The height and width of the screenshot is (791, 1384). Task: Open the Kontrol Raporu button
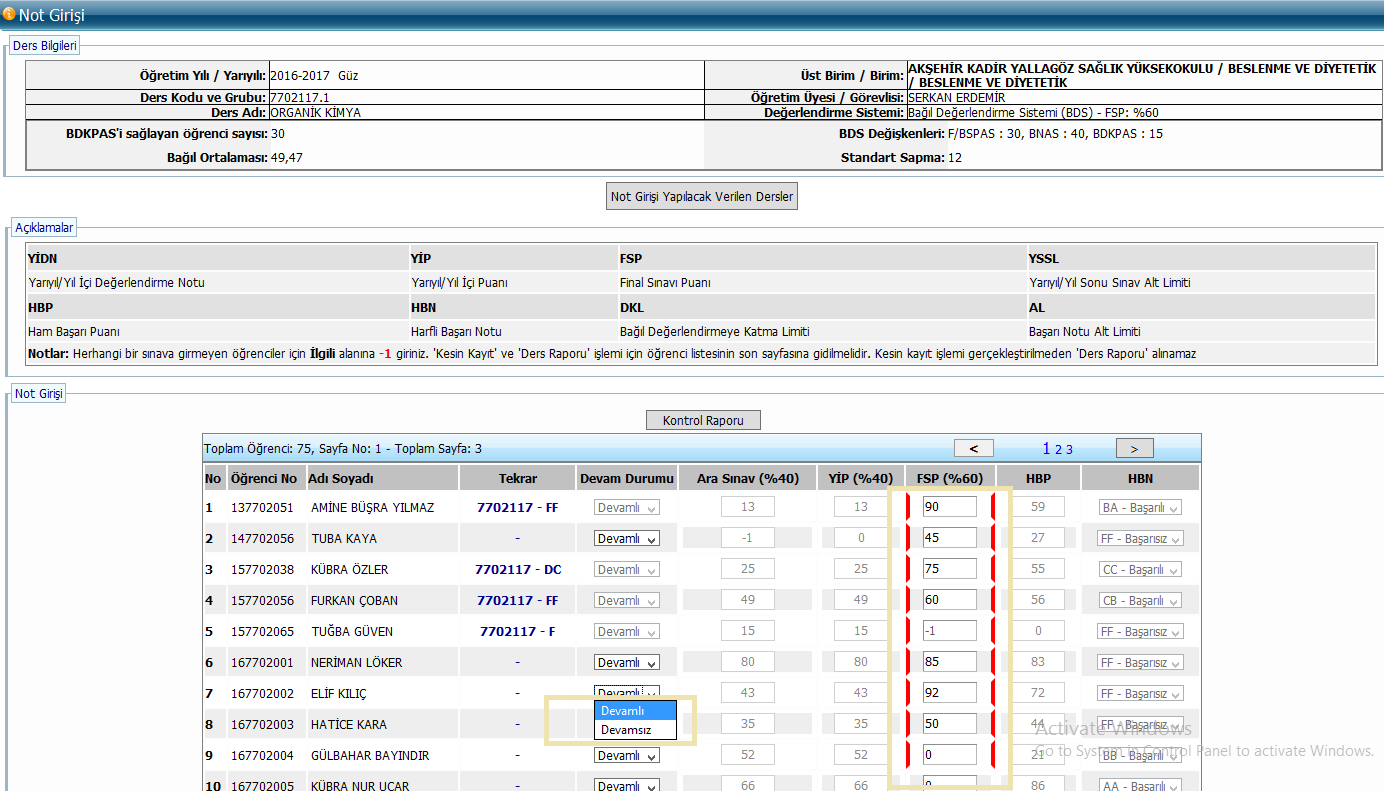coord(703,420)
